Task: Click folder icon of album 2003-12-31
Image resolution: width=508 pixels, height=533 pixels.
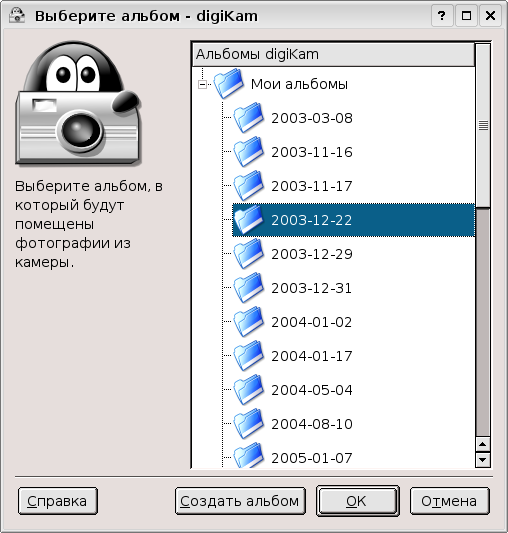Action: [x=249, y=288]
